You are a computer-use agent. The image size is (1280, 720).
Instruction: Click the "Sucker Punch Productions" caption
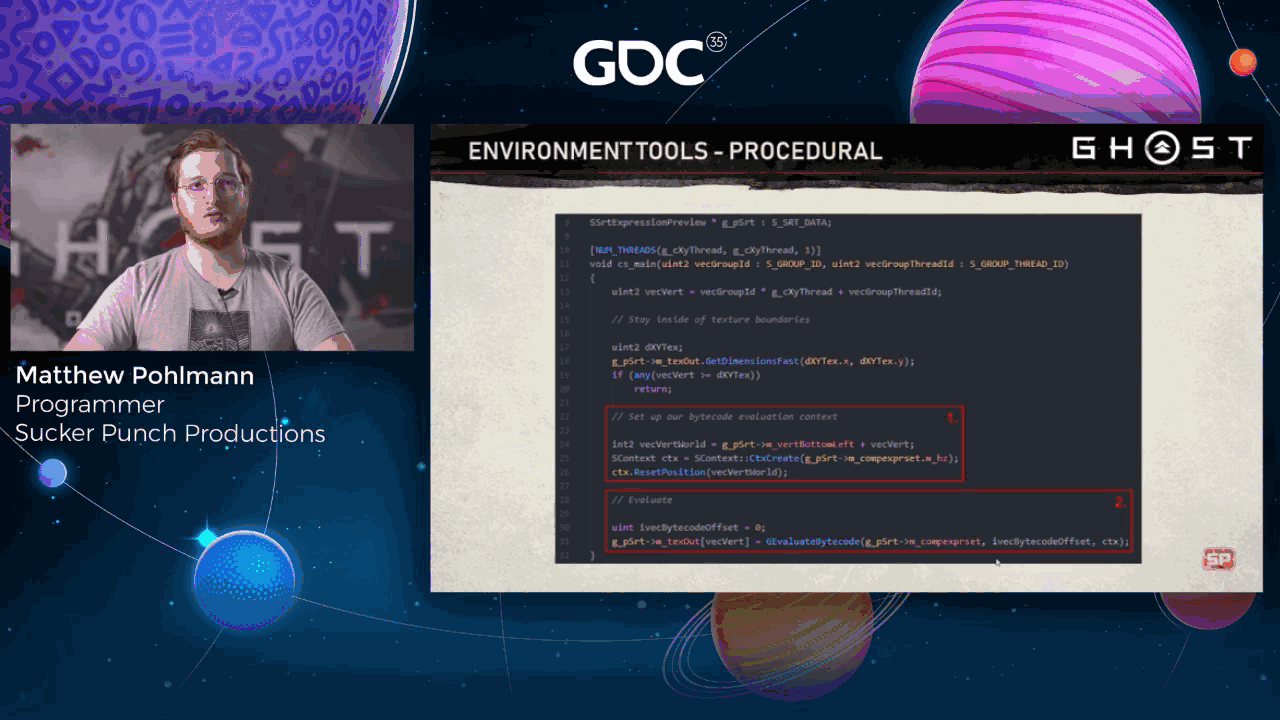pos(170,433)
